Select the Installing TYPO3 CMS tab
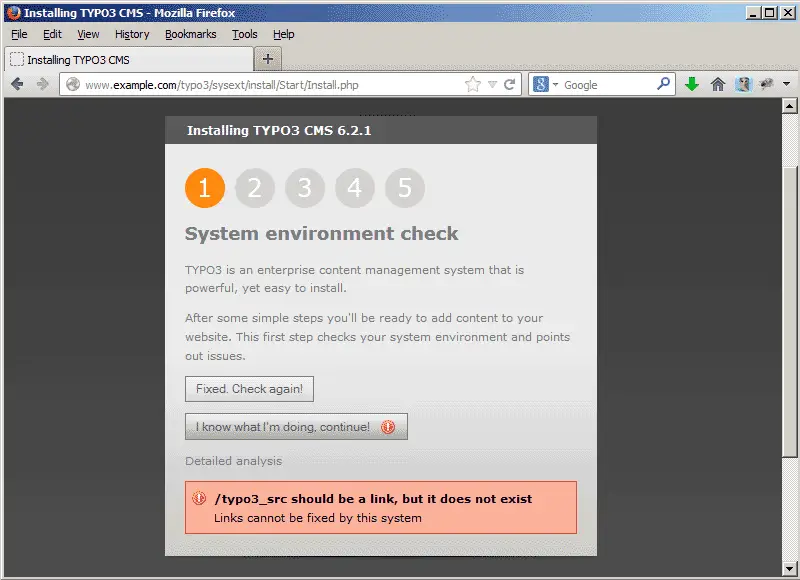The image size is (800, 580). tap(129, 59)
